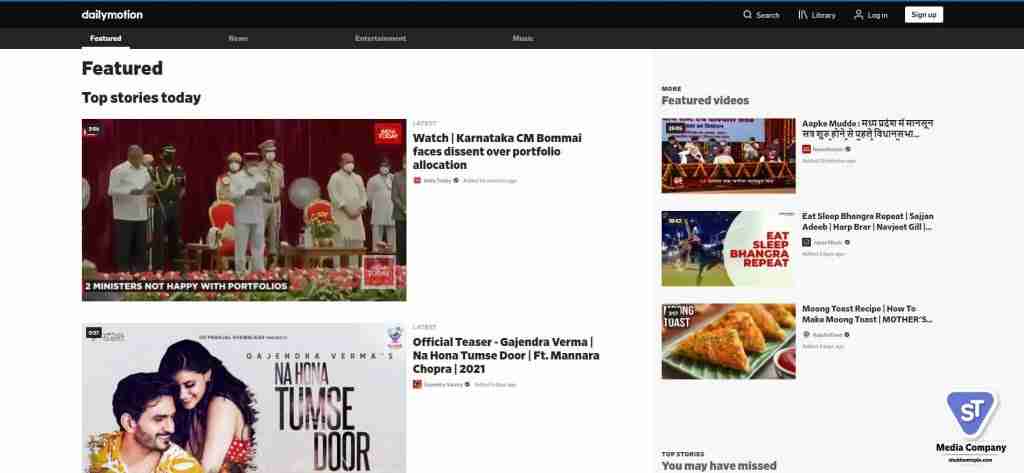The image size is (1024, 473).
Task: Open the Eat Sleep Bhangra Repeat thumbnail
Action: click(728, 248)
